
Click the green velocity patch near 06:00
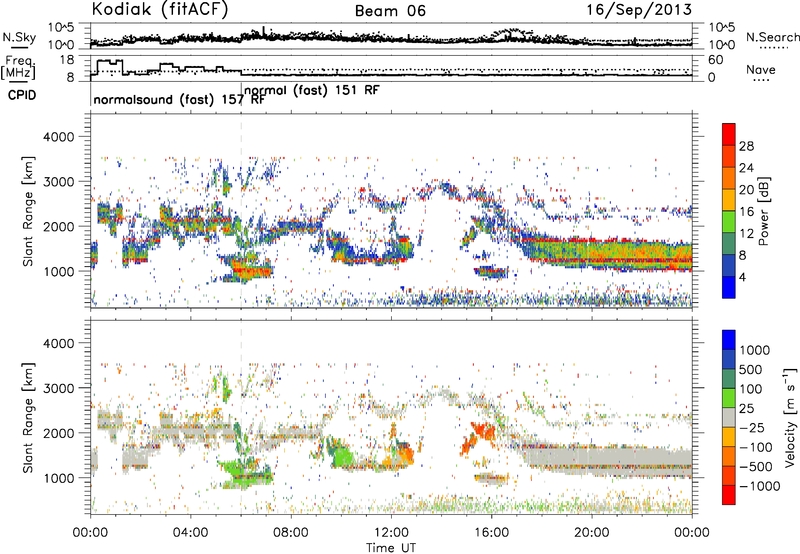tap(247, 473)
